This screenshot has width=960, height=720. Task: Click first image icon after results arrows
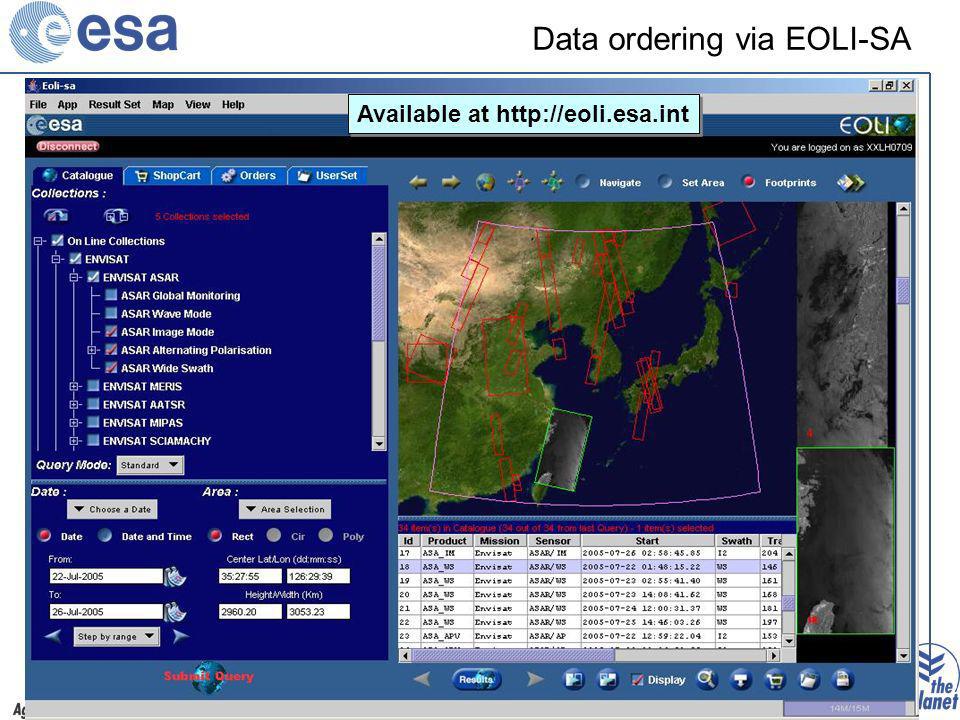[x=574, y=680]
